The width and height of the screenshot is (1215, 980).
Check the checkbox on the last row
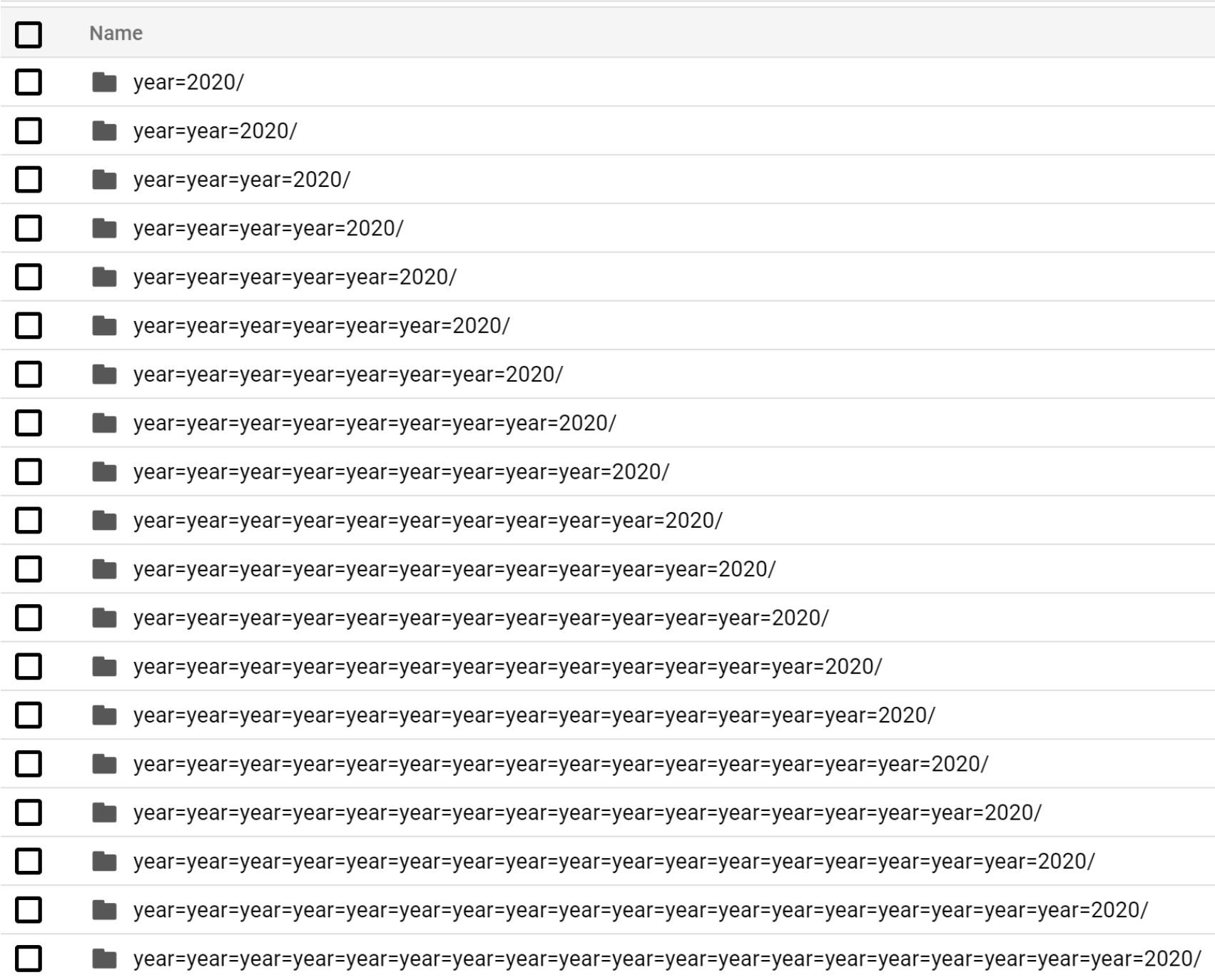point(29,958)
